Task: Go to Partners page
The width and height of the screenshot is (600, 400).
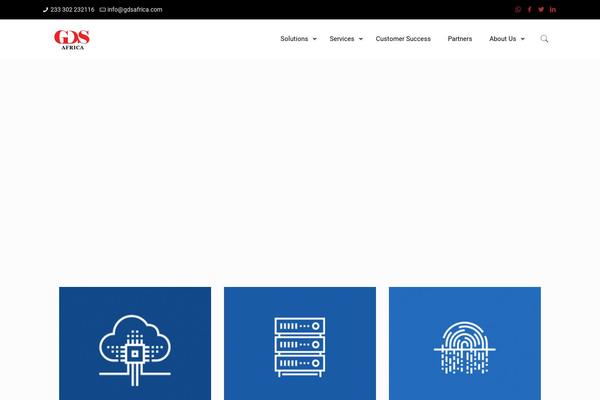Action: pos(460,39)
